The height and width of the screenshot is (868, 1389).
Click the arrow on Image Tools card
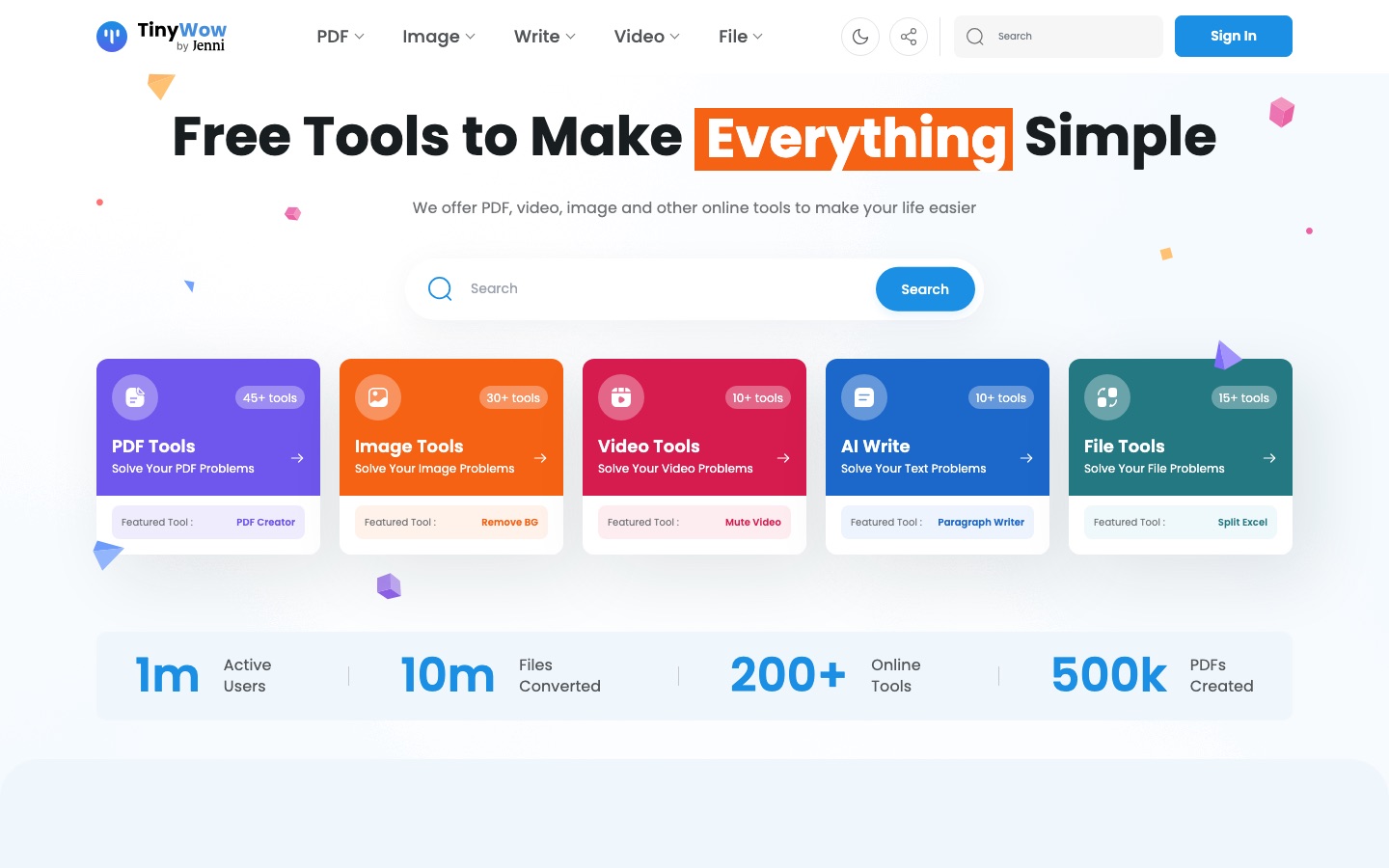point(540,458)
